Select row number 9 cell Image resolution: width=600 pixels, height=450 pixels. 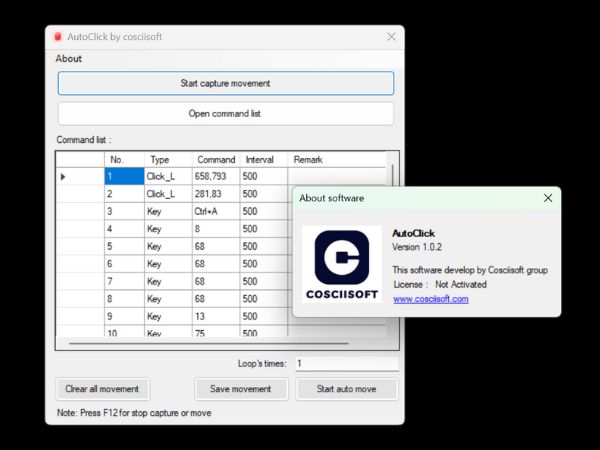123,315
